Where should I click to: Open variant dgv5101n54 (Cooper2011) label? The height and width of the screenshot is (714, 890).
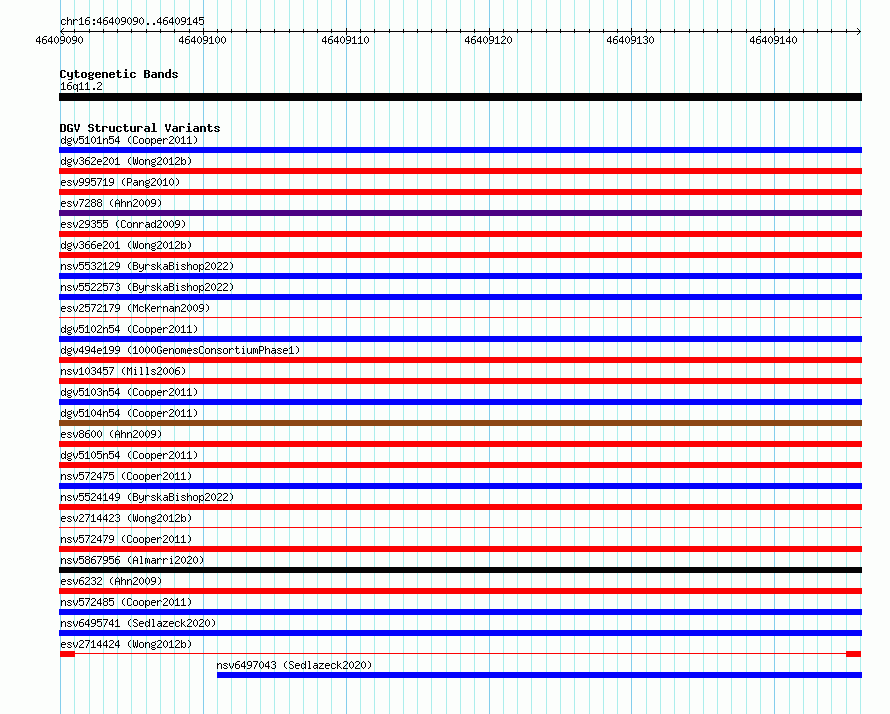click(x=129, y=140)
